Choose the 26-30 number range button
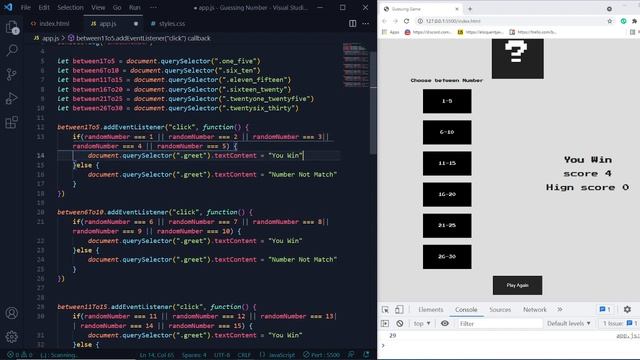Image resolution: width=640 pixels, height=360 pixels. point(447,257)
